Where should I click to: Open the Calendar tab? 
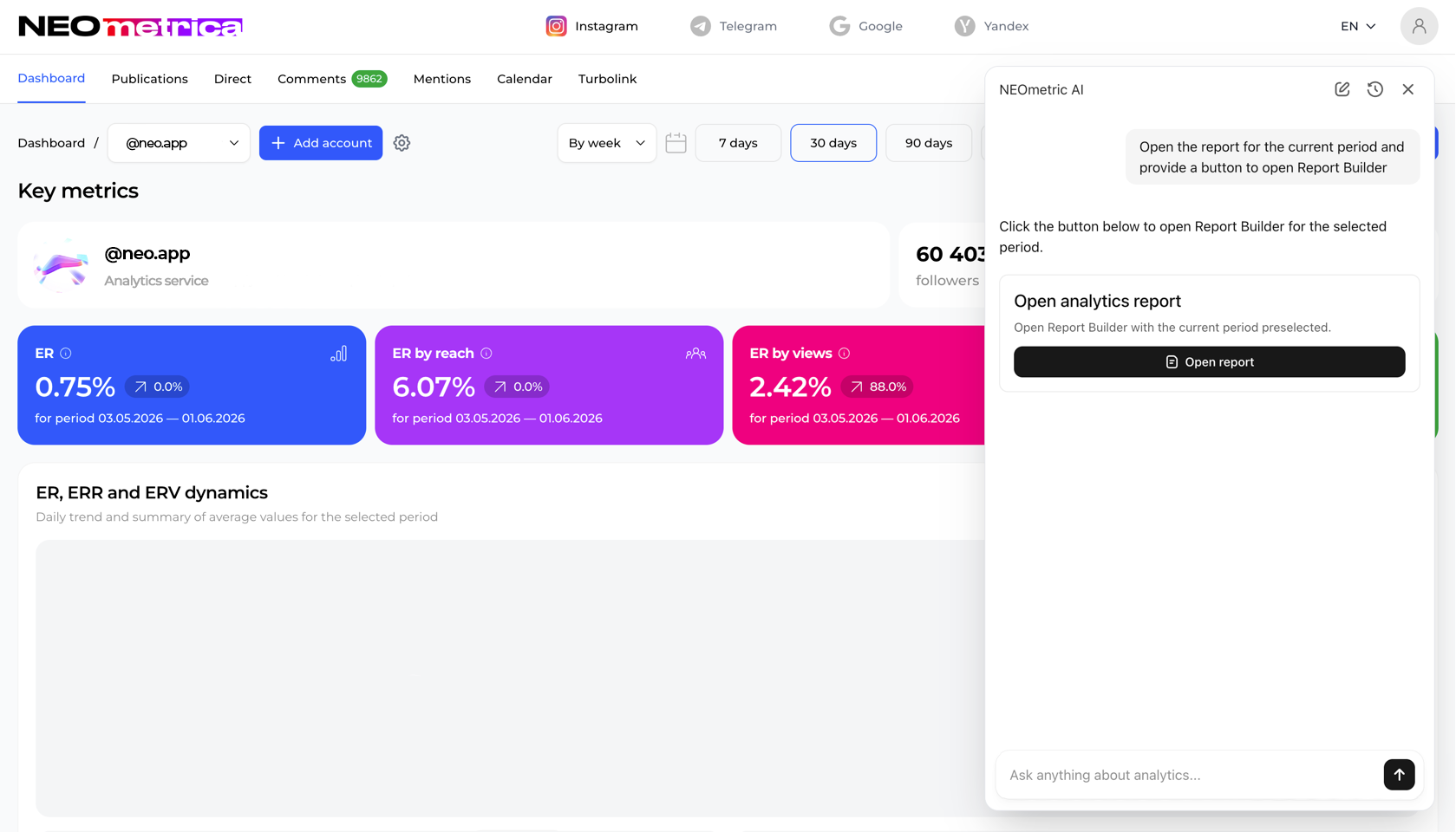click(x=525, y=79)
